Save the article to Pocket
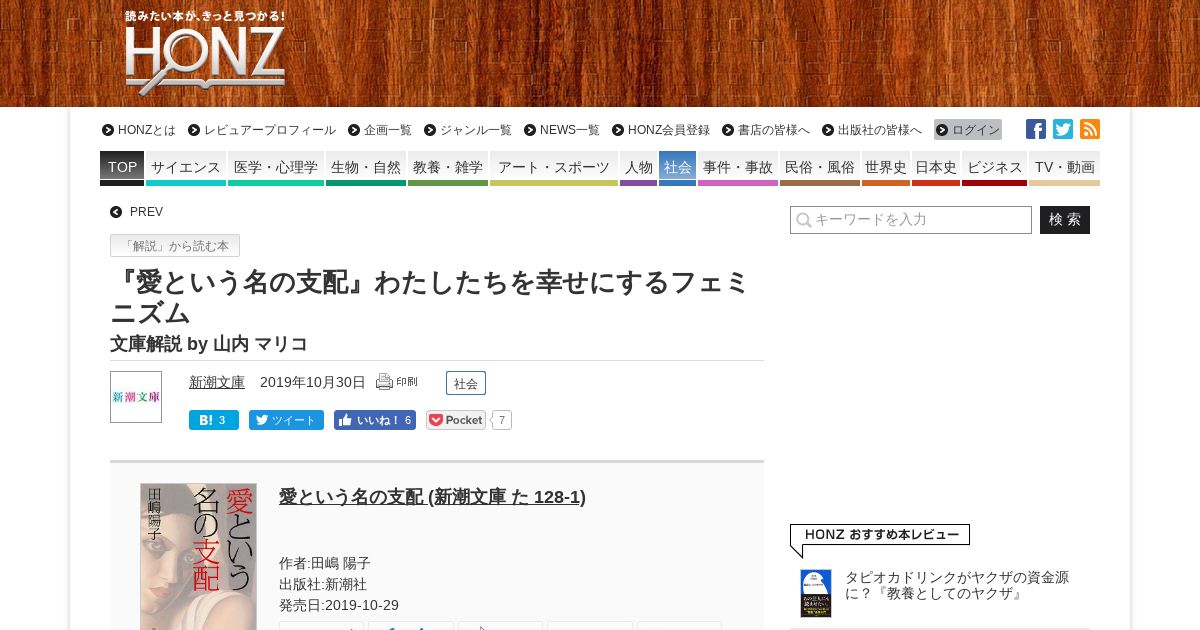The height and width of the screenshot is (630, 1200). tap(456, 420)
